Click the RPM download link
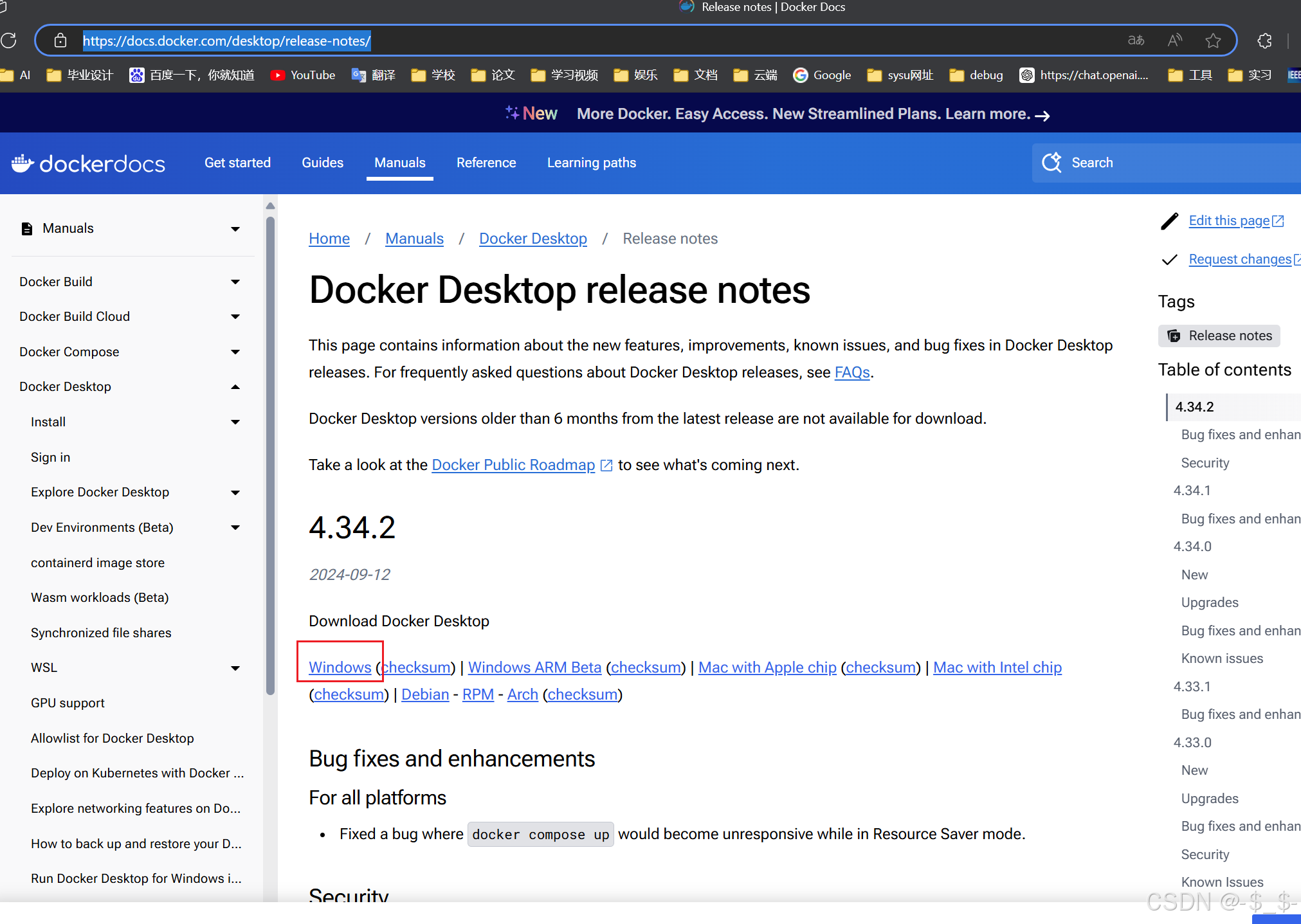This screenshot has width=1301, height=924. pyautogui.click(x=478, y=694)
